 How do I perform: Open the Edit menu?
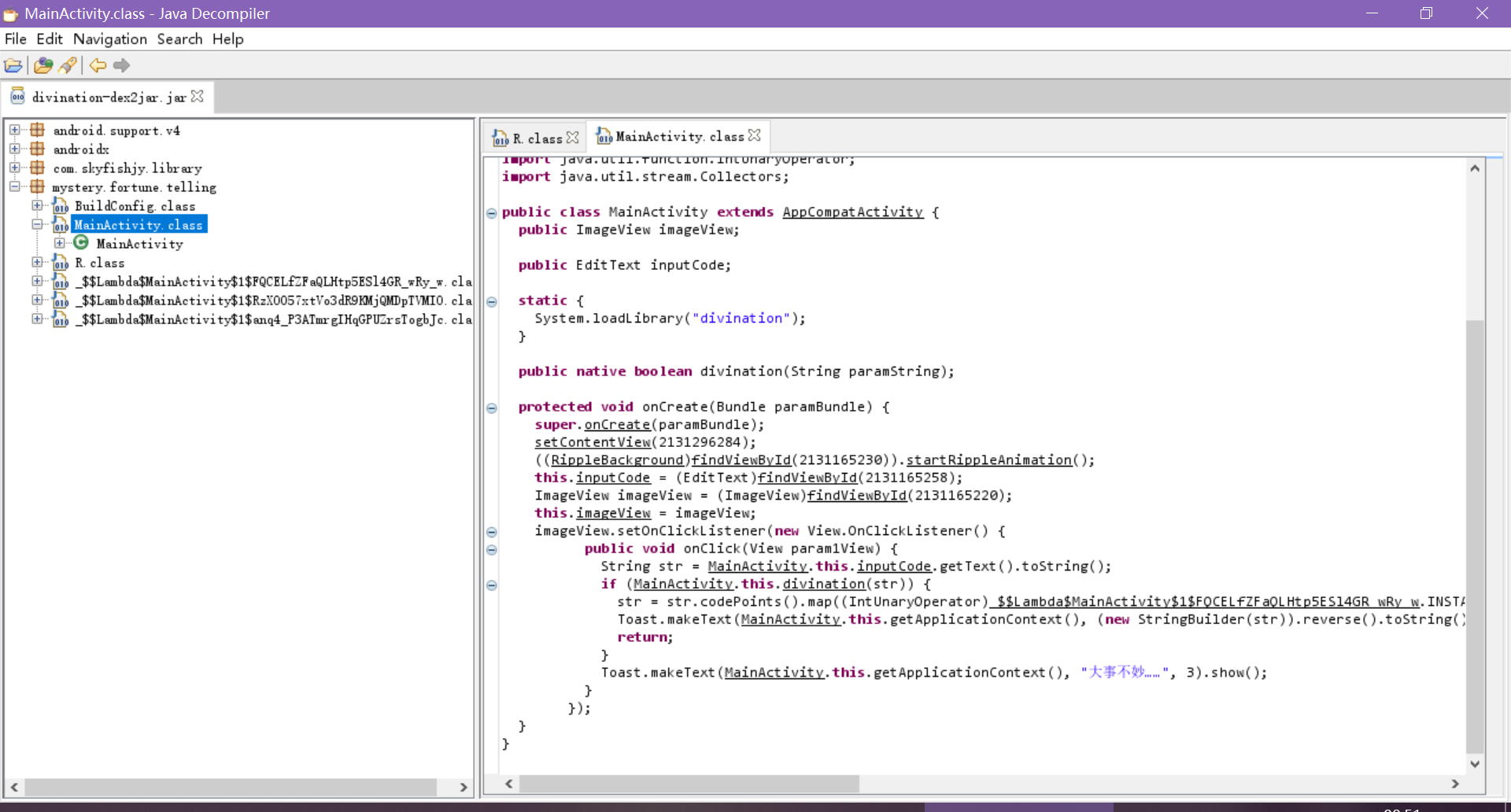(x=50, y=39)
